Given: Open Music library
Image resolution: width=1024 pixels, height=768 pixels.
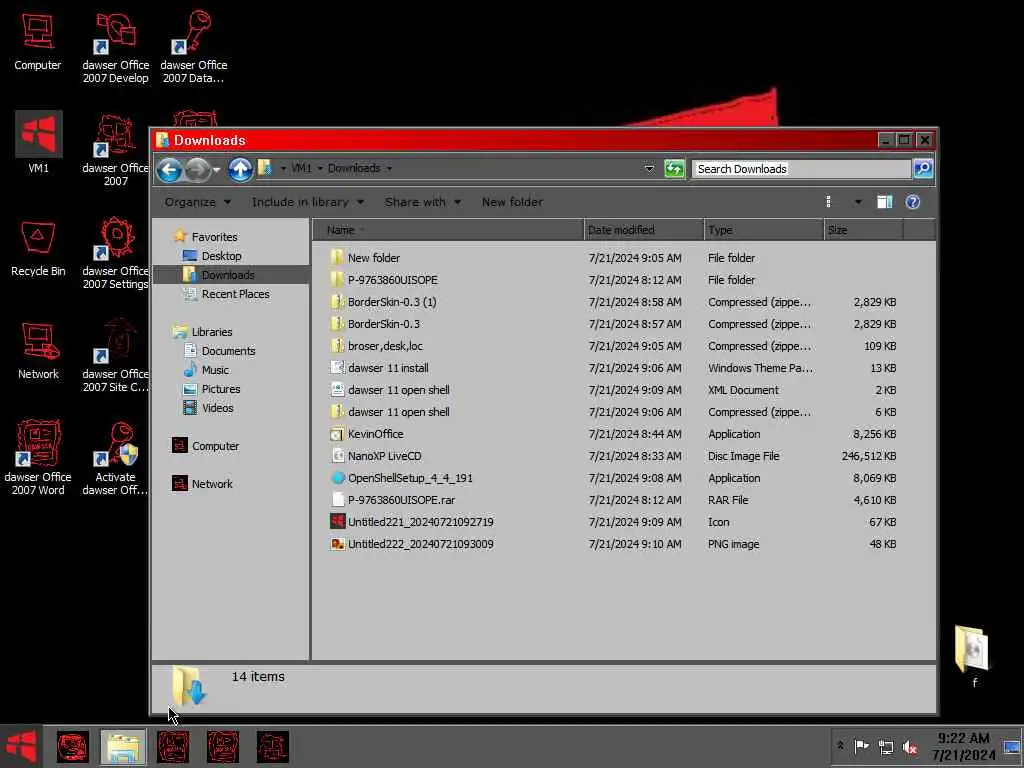Looking at the screenshot, I should click(215, 370).
